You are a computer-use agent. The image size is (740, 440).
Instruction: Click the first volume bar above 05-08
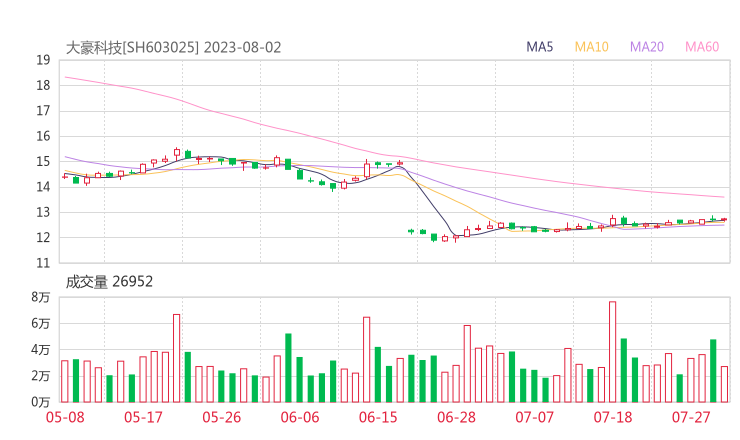pos(65,381)
